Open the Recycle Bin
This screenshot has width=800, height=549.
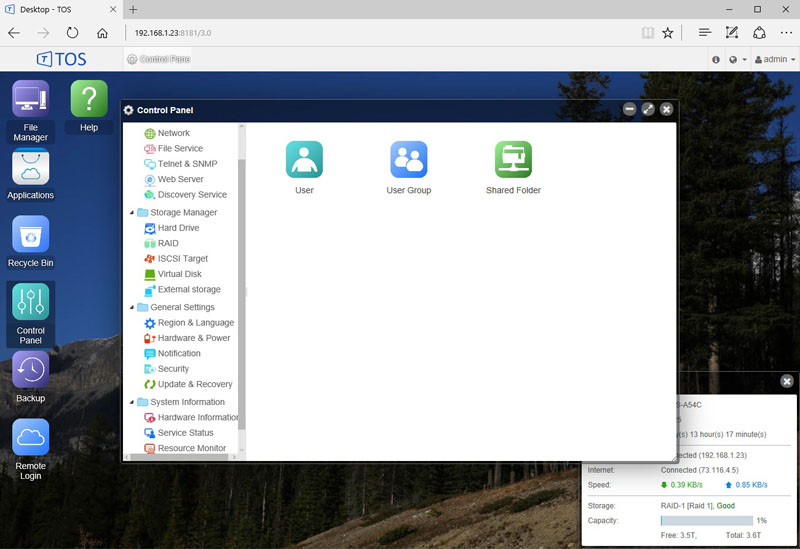(x=30, y=236)
